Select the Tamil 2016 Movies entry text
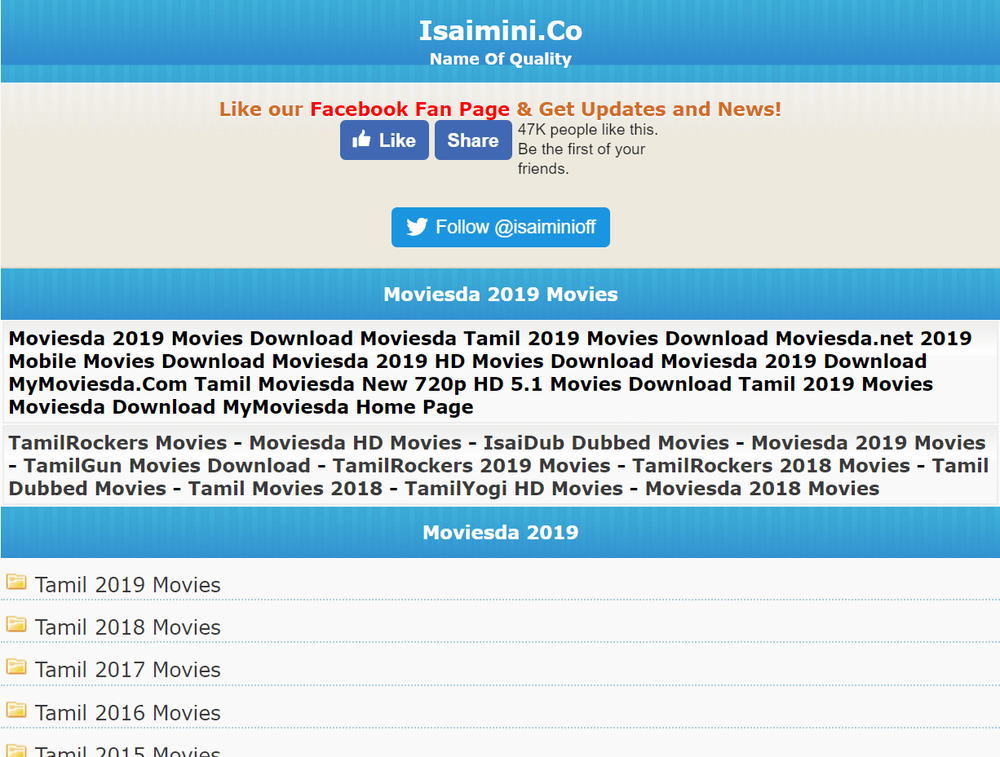The height and width of the screenshot is (757, 1000). coord(128,713)
